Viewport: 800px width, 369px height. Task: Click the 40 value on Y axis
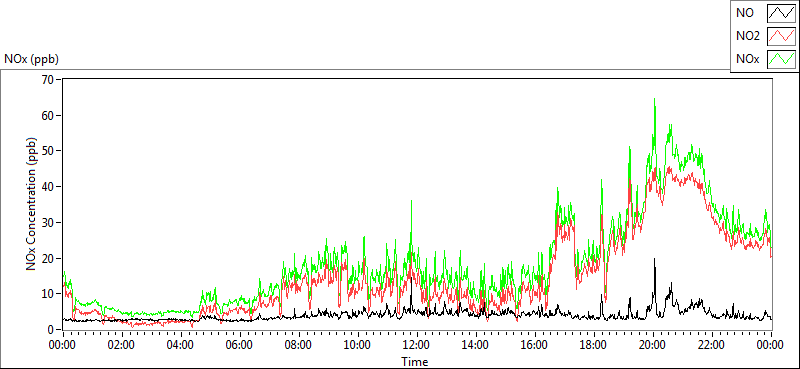click(x=48, y=187)
